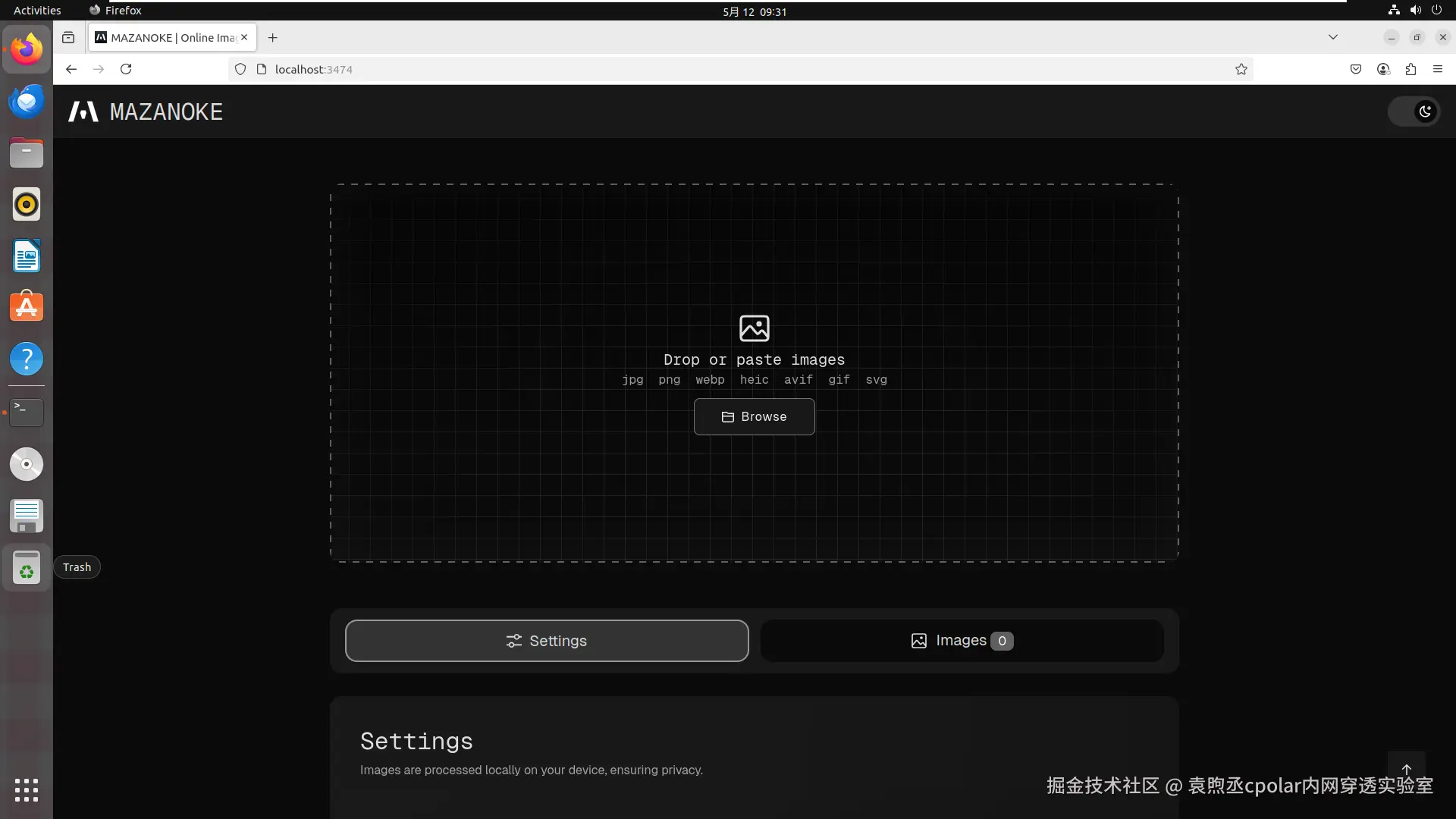
Task: Click the privacy note about local processing
Action: 532,770
